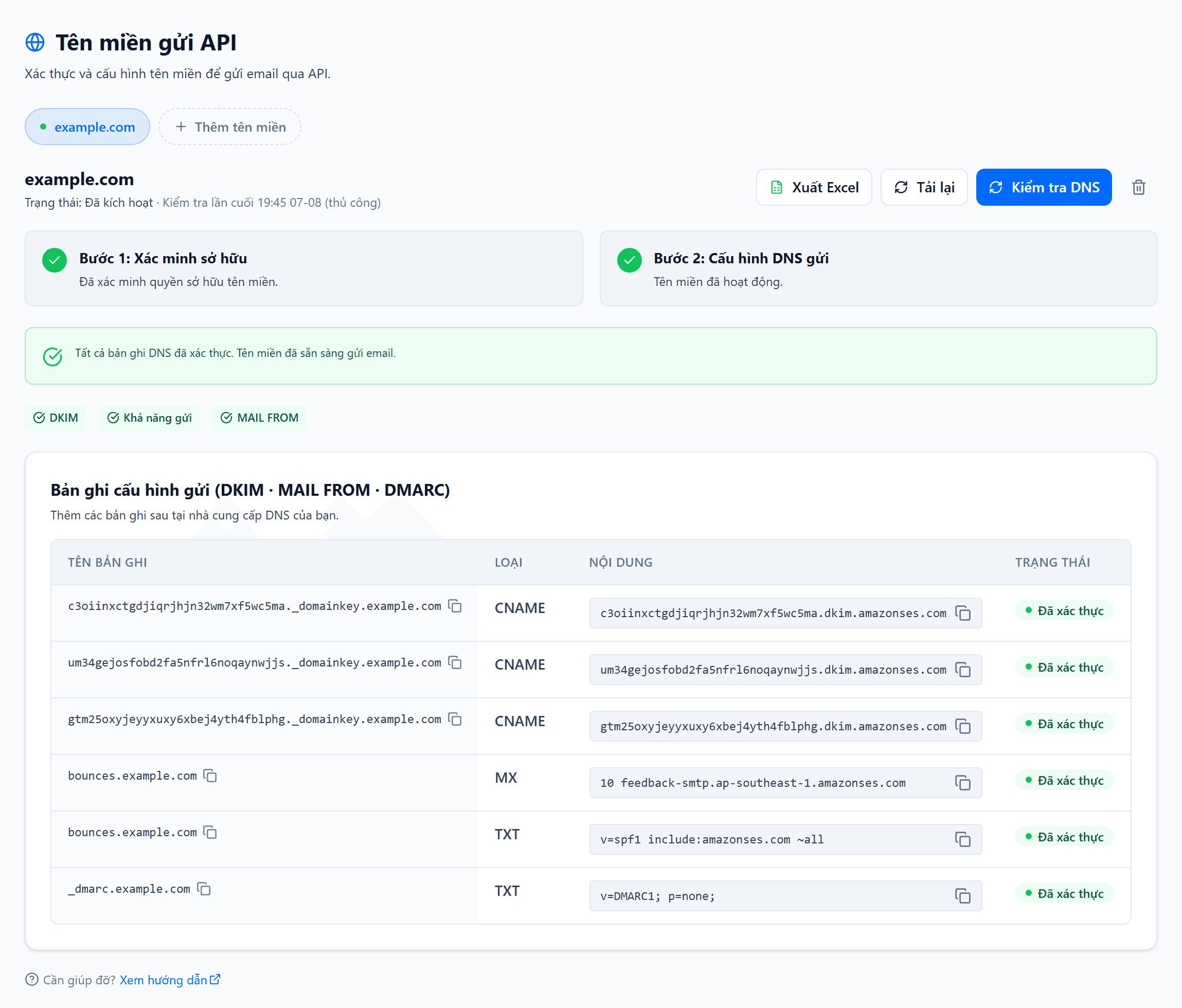Click the LOẠI column header
1182x1008 pixels.
tap(508, 563)
